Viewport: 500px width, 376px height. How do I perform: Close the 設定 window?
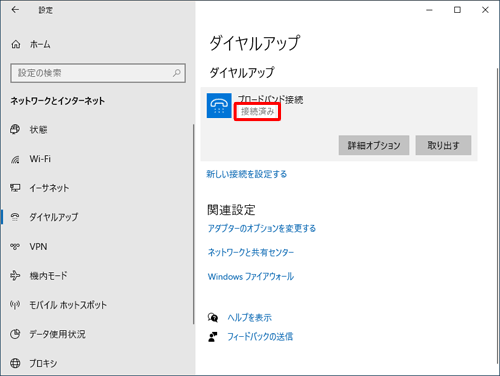coord(485,10)
